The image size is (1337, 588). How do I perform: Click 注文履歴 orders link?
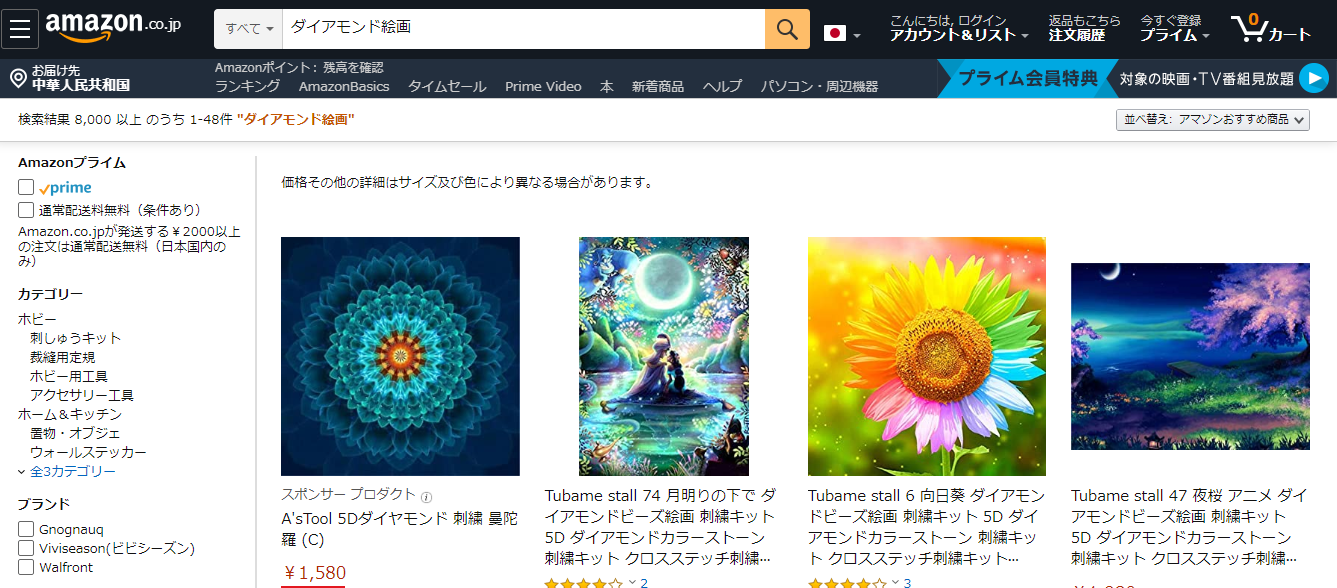tap(1077, 35)
